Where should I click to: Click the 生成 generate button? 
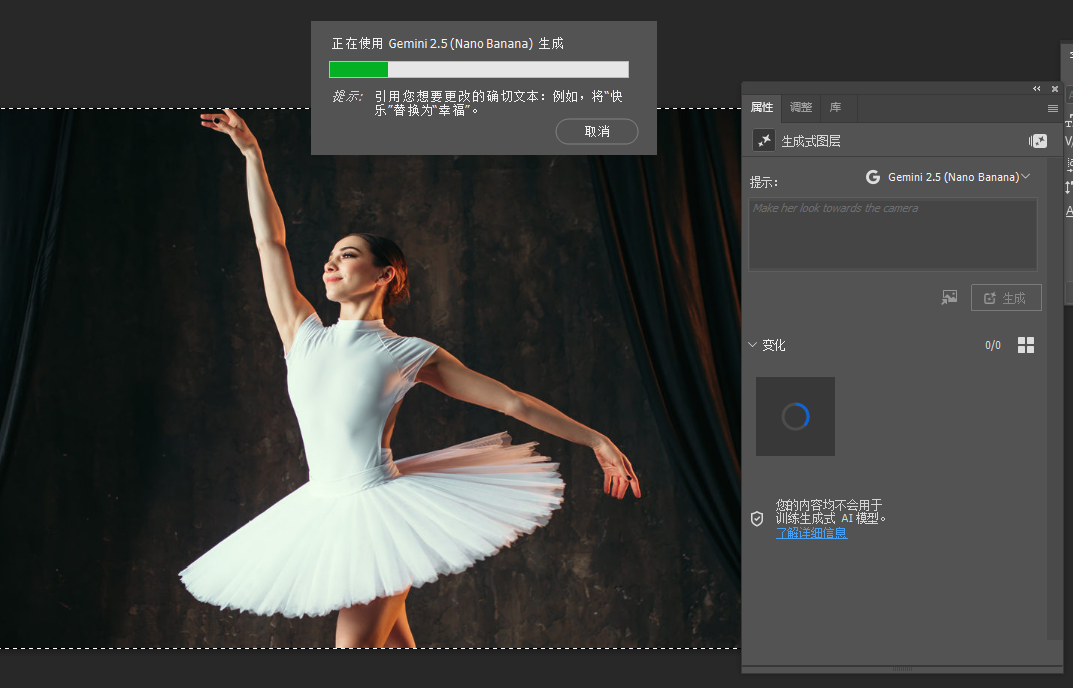1006,297
